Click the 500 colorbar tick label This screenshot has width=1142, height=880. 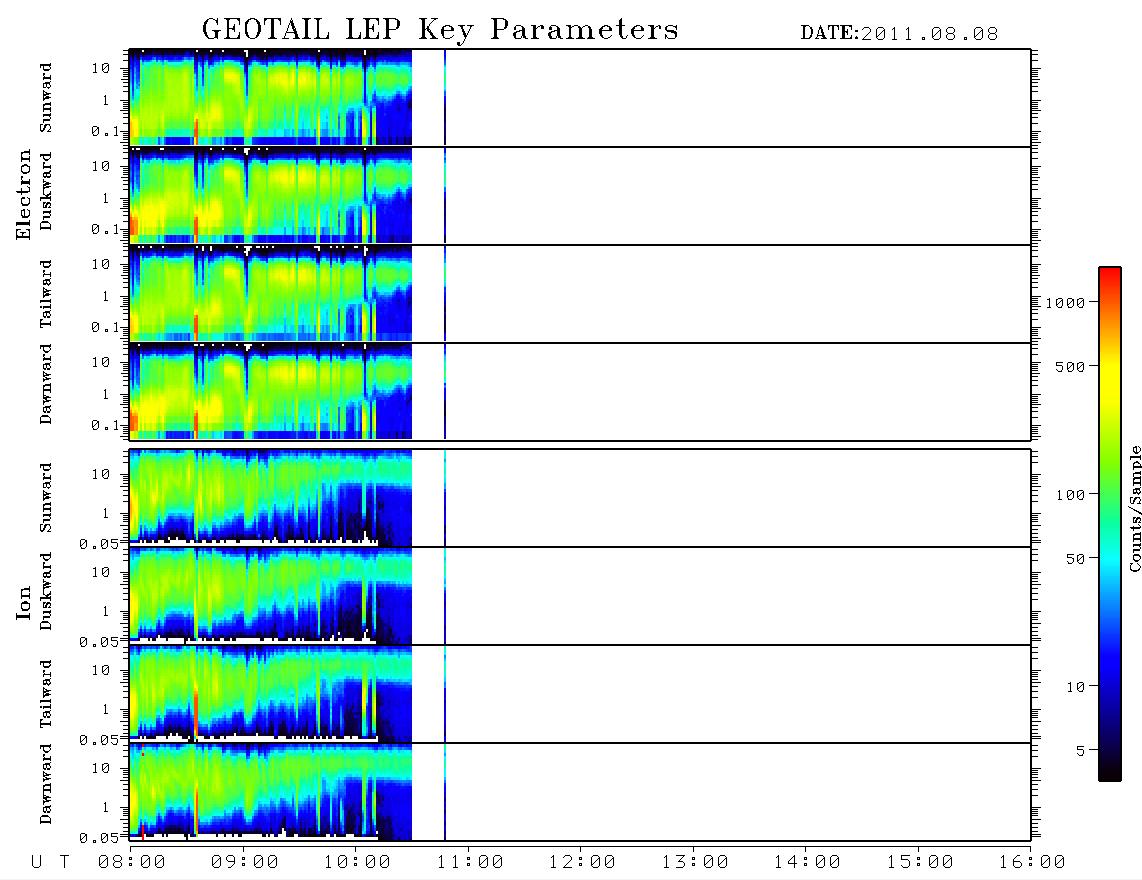(1070, 367)
